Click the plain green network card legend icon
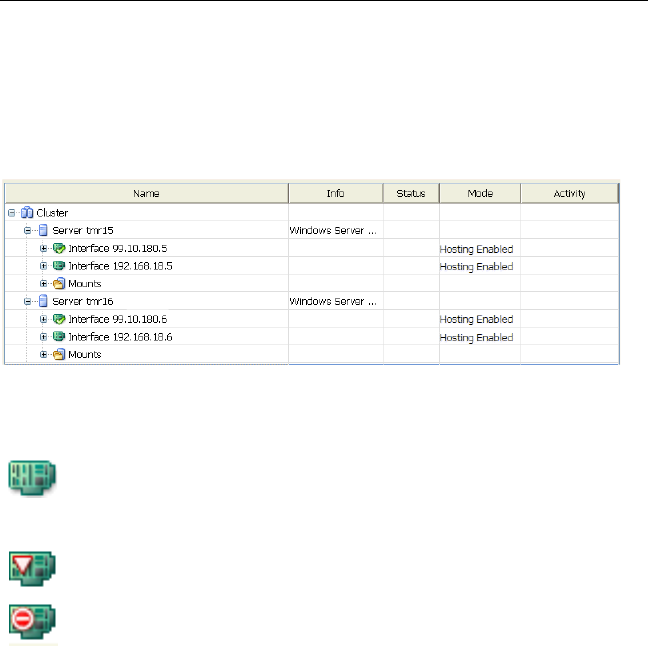 [32, 476]
